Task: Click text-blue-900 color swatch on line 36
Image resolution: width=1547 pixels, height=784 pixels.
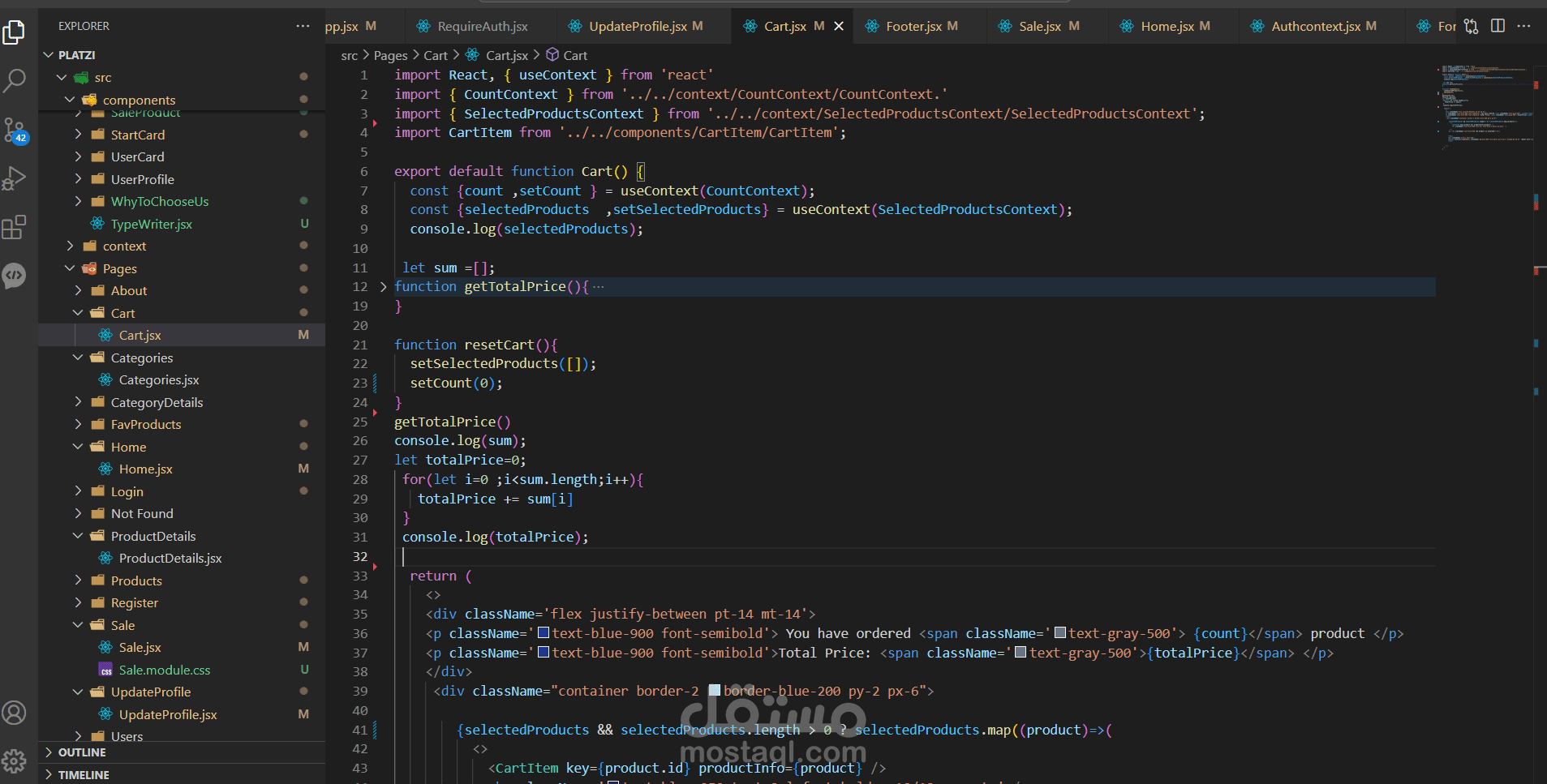Action: [x=544, y=633]
